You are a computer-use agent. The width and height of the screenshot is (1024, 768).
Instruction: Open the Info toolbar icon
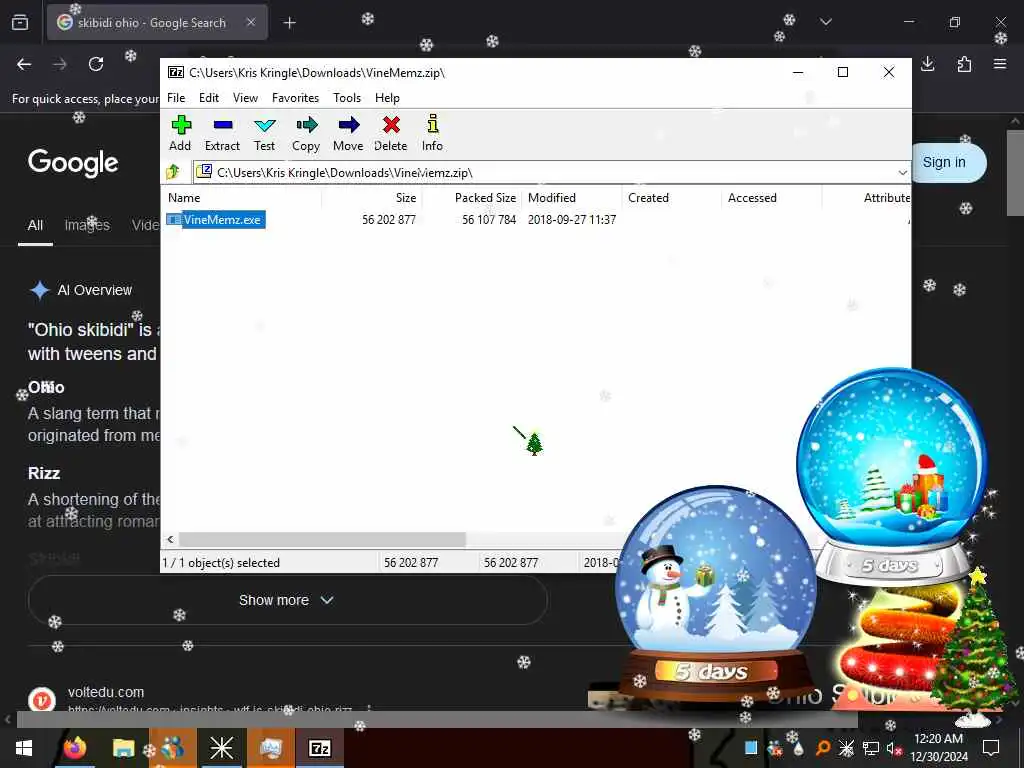pyautogui.click(x=432, y=123)
